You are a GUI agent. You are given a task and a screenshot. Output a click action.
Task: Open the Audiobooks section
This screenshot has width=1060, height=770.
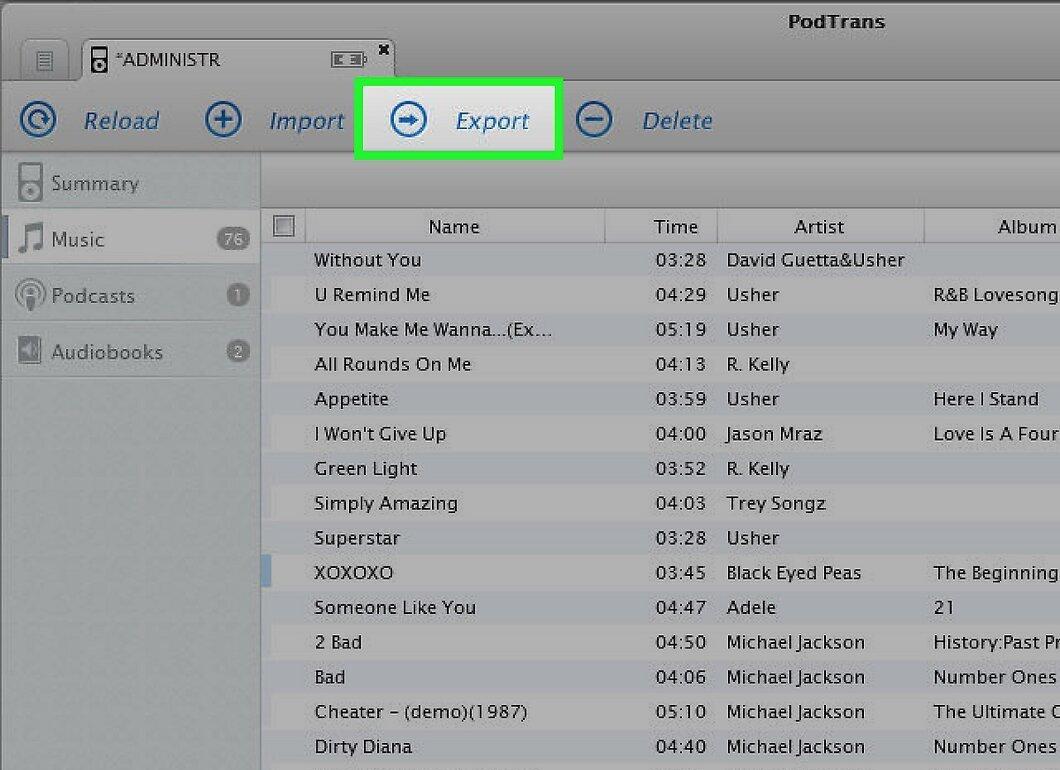click(131, 351)
